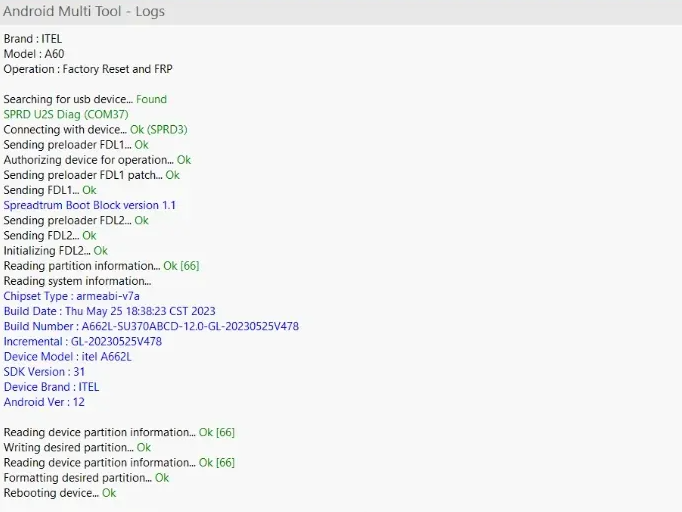The width and height of the screenshot is (682, 512).
Task: Click 'Sending preloader FDL1... Ok' line
Action: pyautogui.click(x=76, y=145)
